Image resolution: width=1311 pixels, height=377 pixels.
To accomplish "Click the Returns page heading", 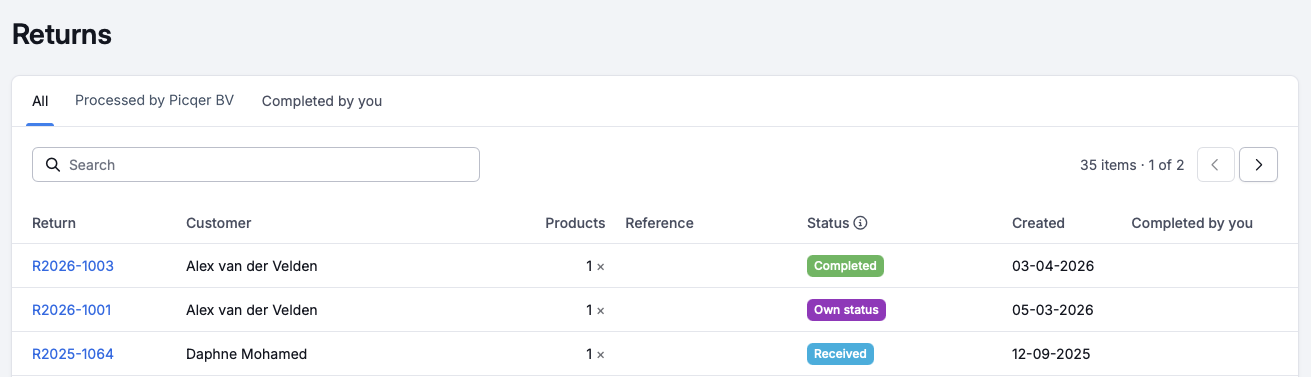I will [62, 34].
